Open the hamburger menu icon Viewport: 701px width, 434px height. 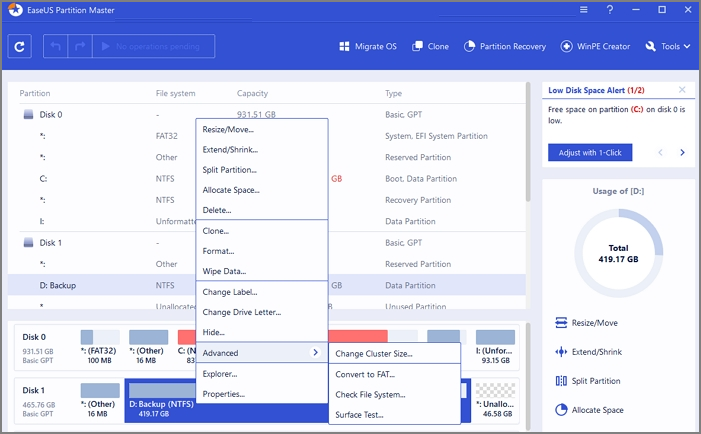583,9
